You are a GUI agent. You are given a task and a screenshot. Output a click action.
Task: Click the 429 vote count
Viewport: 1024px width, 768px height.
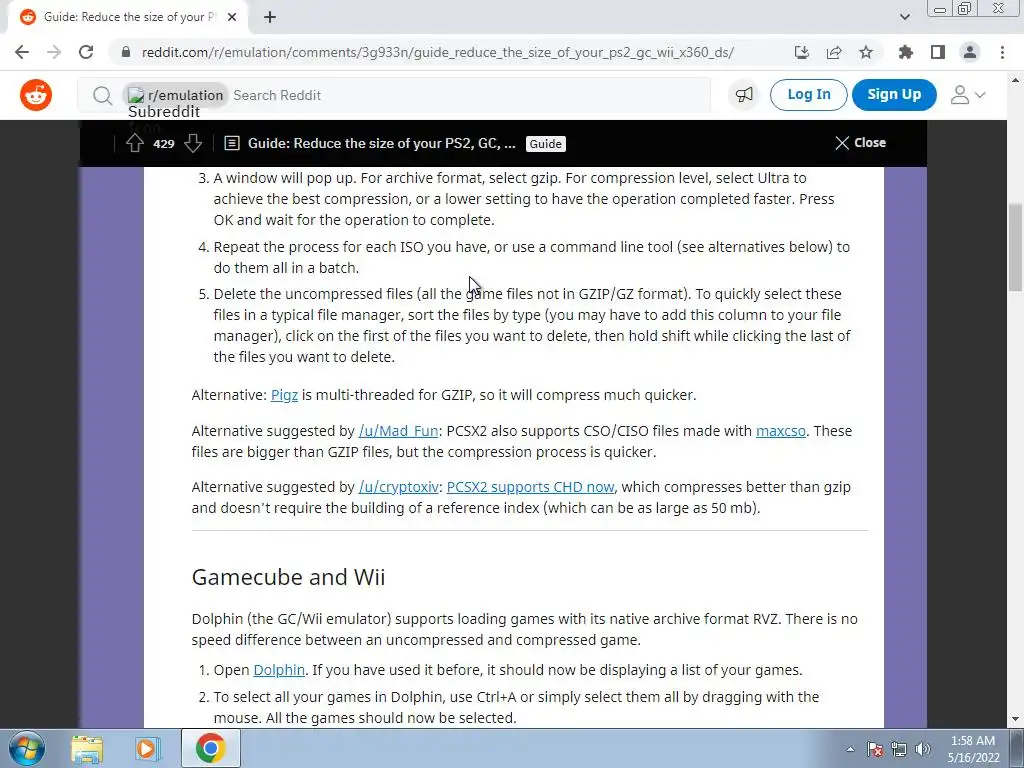pyautogui.click(x=164, y=144)
